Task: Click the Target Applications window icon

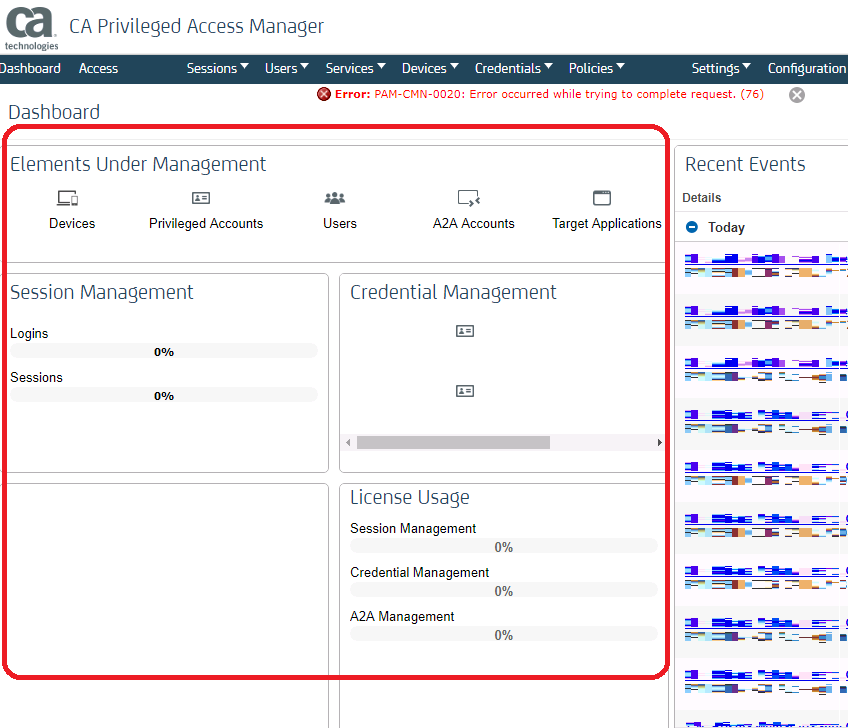Action: coord(602,198)
